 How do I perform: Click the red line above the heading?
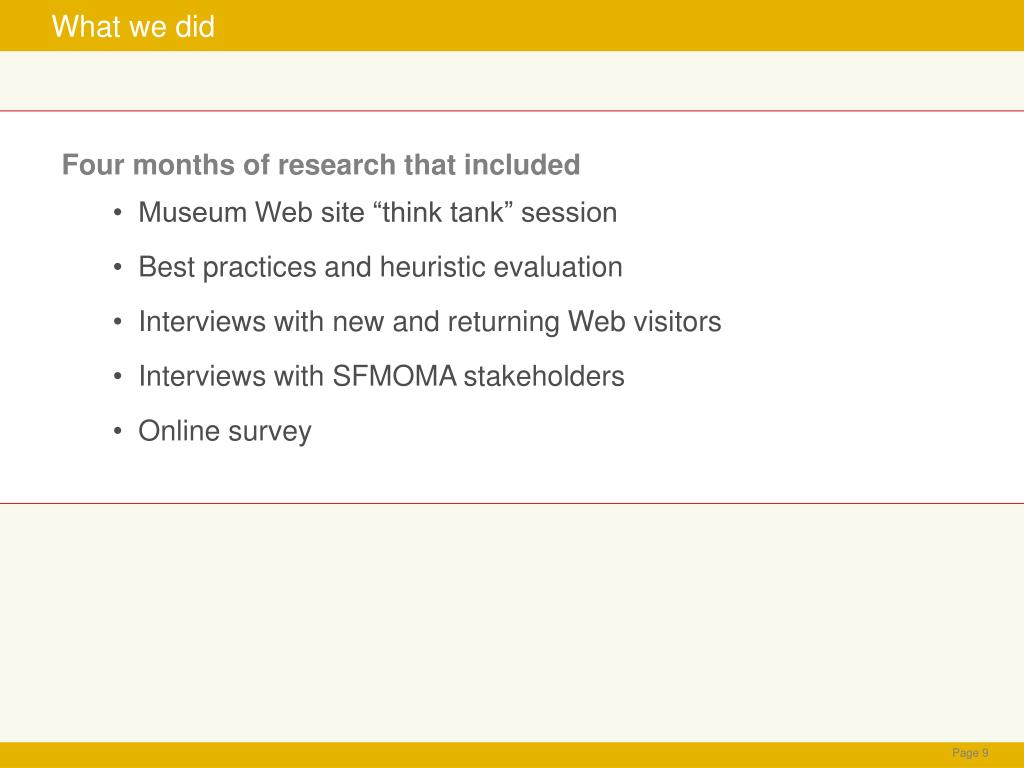512,111
